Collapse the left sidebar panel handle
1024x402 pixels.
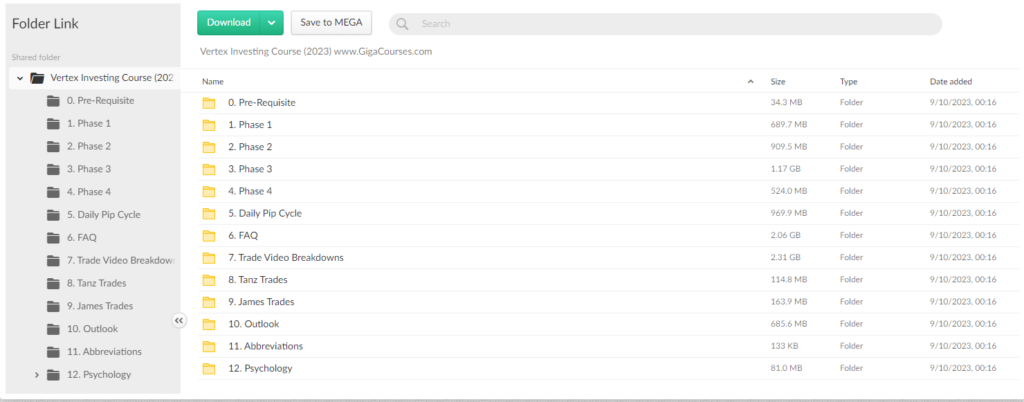pos(179,321)
